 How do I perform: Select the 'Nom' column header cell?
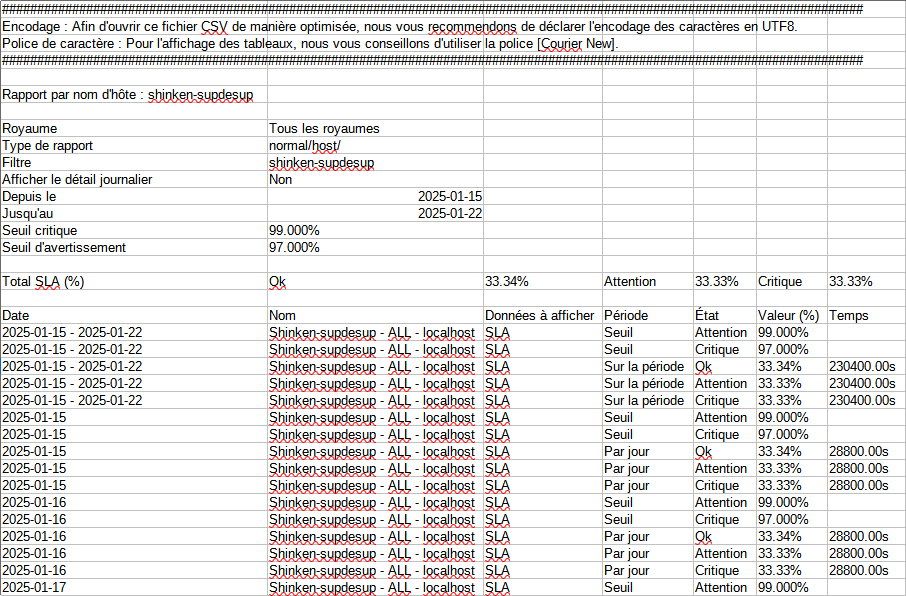point(284,315)
